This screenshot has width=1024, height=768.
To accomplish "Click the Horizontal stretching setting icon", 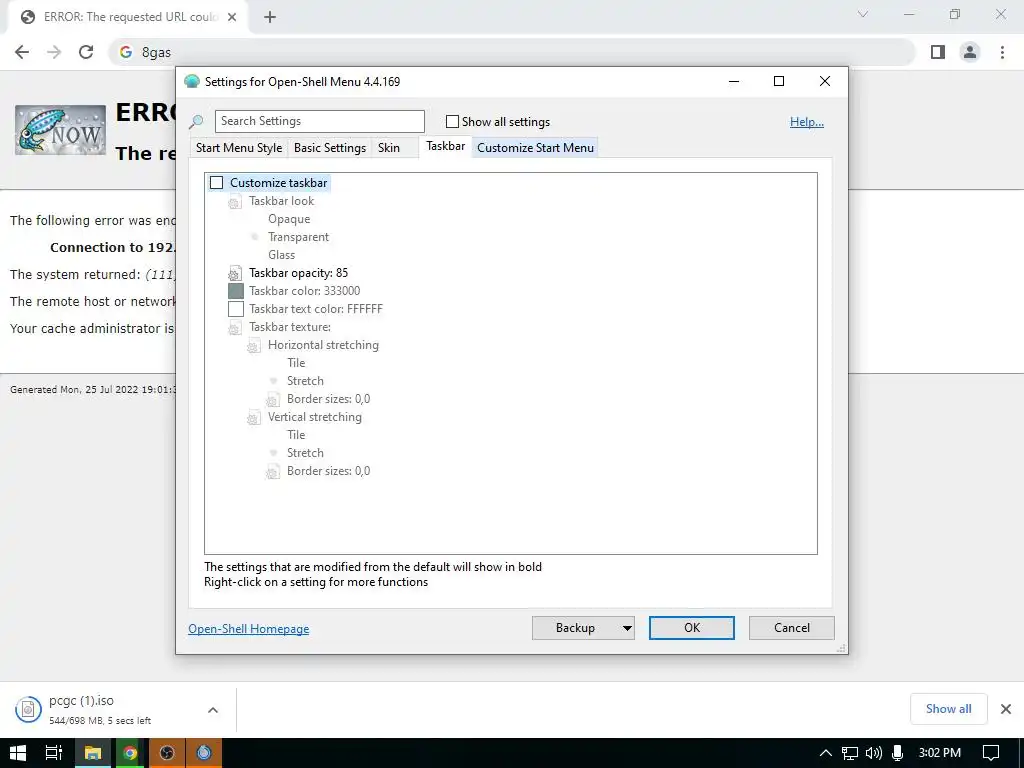I will (x=253, y=345).
